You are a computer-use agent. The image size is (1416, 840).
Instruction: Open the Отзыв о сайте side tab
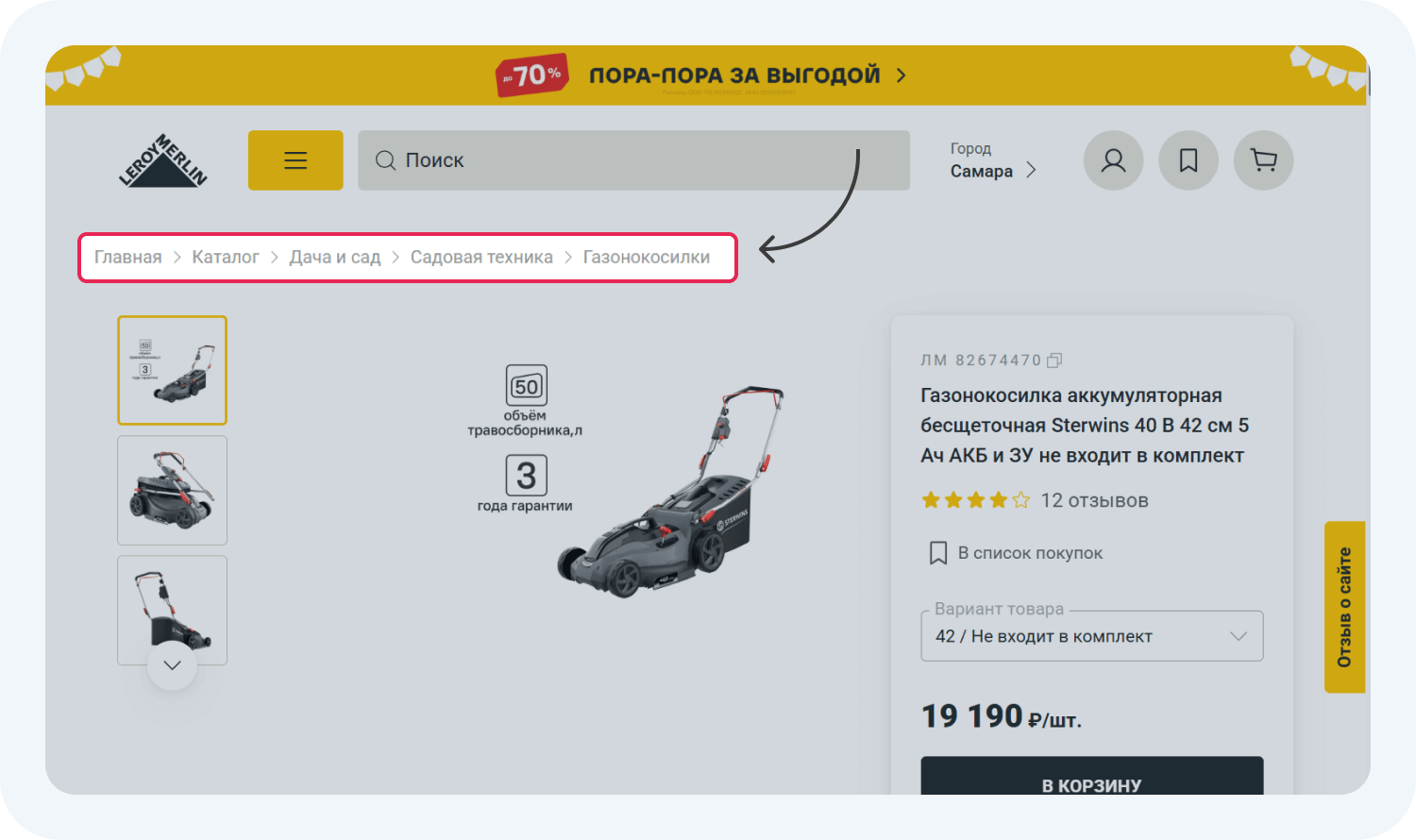point(1345,607)
